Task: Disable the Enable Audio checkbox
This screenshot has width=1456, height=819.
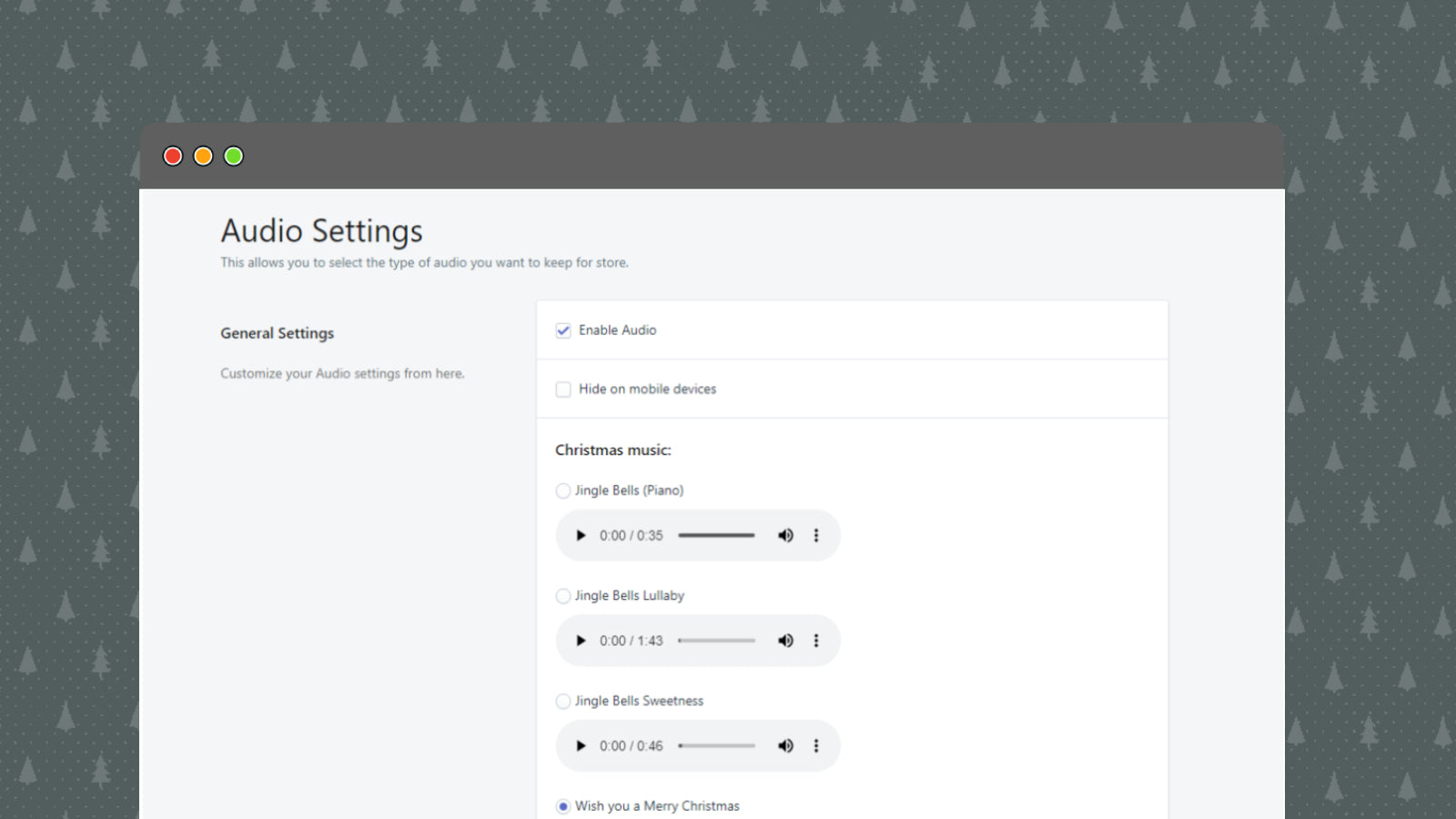Action: click(563, 330)
